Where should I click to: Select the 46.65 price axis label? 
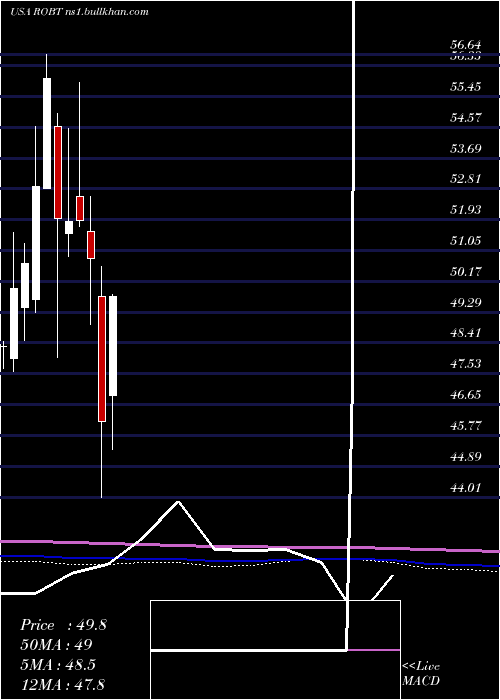tap(466, 395)
